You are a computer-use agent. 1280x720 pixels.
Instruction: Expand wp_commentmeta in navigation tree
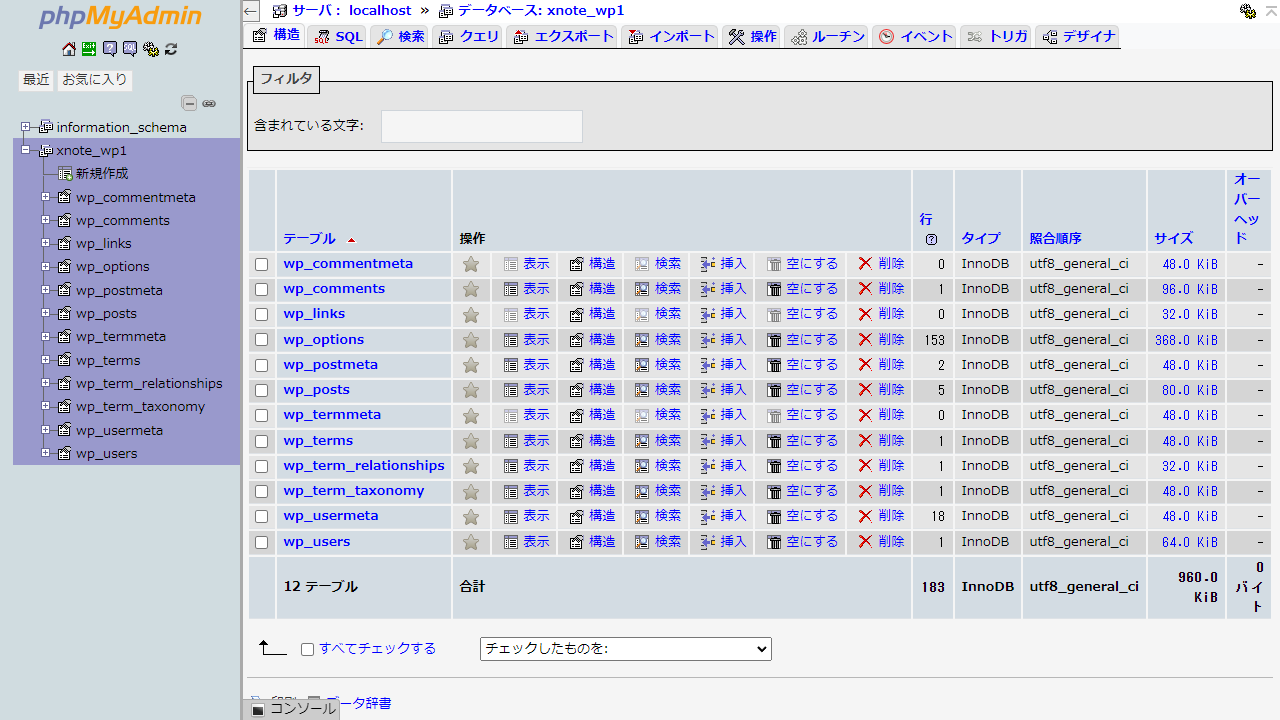[46, 197]
